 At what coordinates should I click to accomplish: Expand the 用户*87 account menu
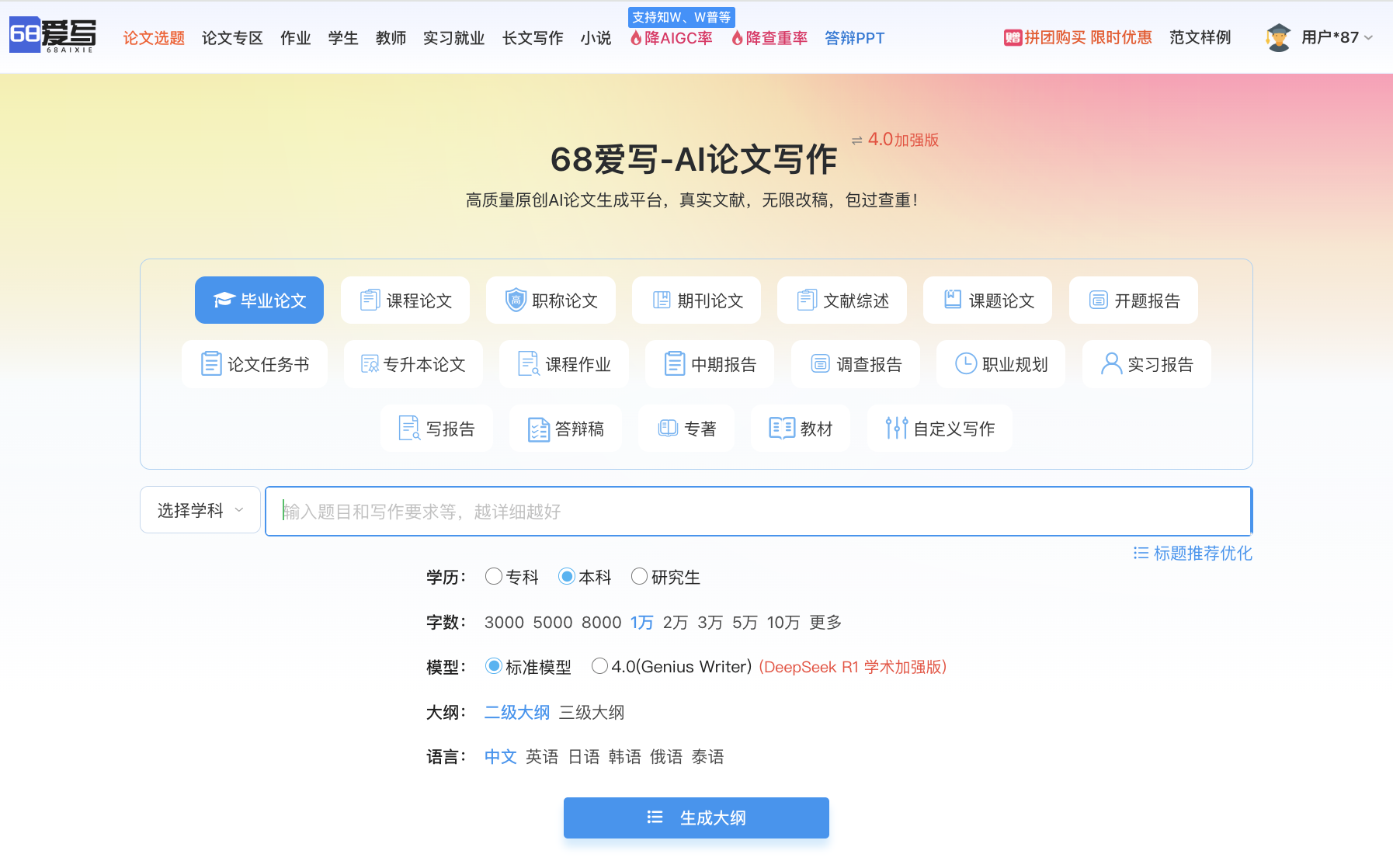coord(1336,37)
